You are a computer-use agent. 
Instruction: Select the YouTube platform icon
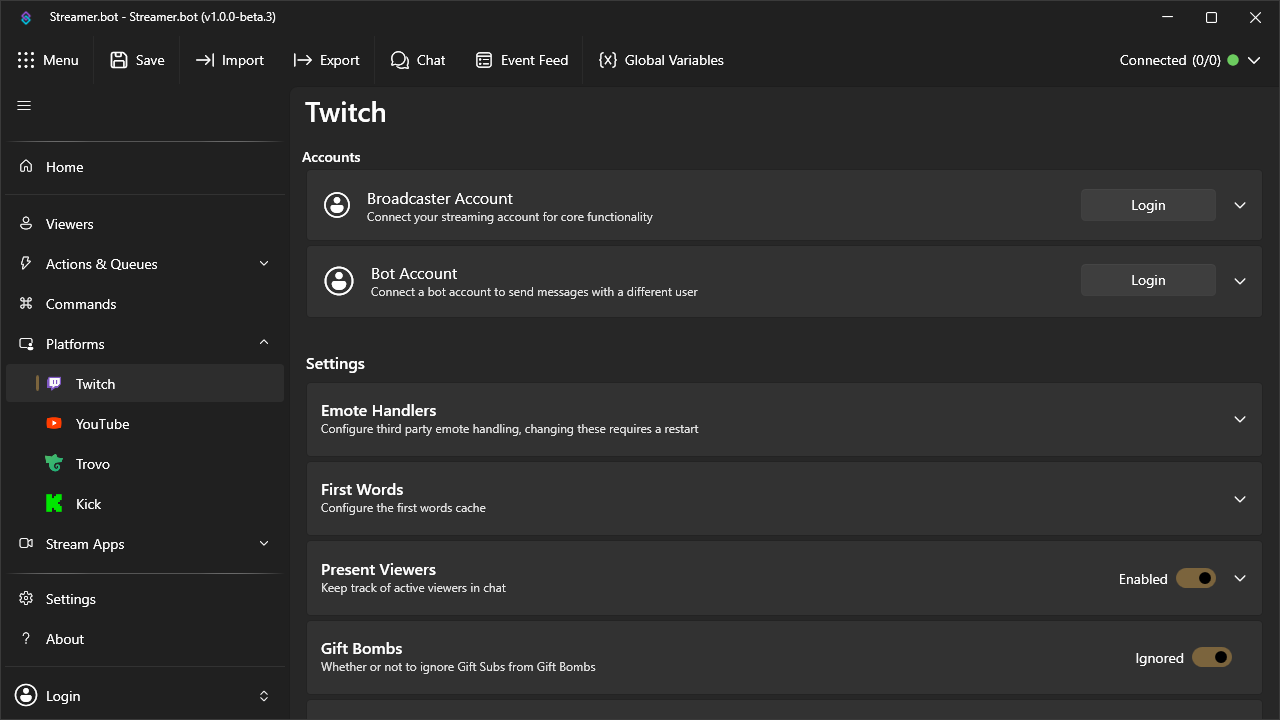53,423
